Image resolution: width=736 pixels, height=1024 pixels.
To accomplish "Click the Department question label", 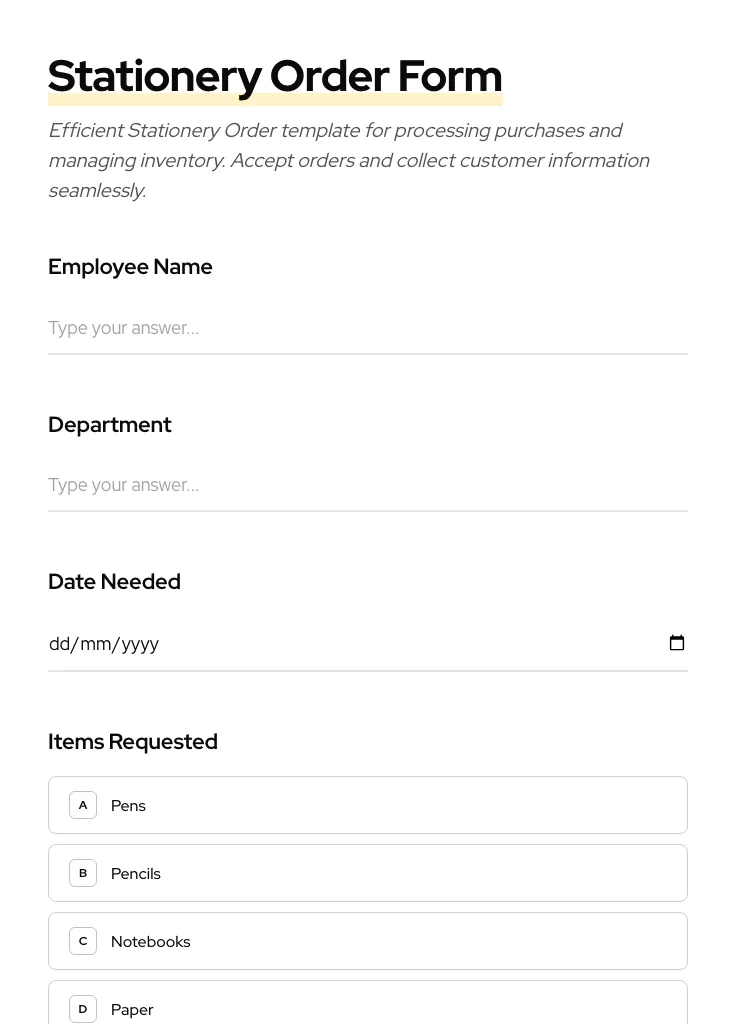I will pyautogui.click(x=110, y=425).
